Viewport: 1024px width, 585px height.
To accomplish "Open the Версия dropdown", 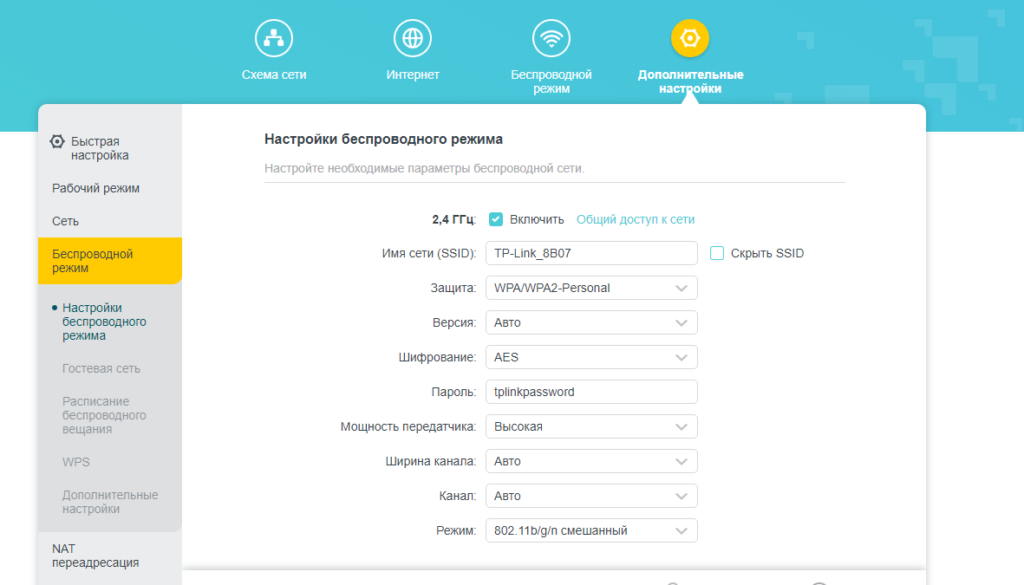I will [x=591, y=323].
